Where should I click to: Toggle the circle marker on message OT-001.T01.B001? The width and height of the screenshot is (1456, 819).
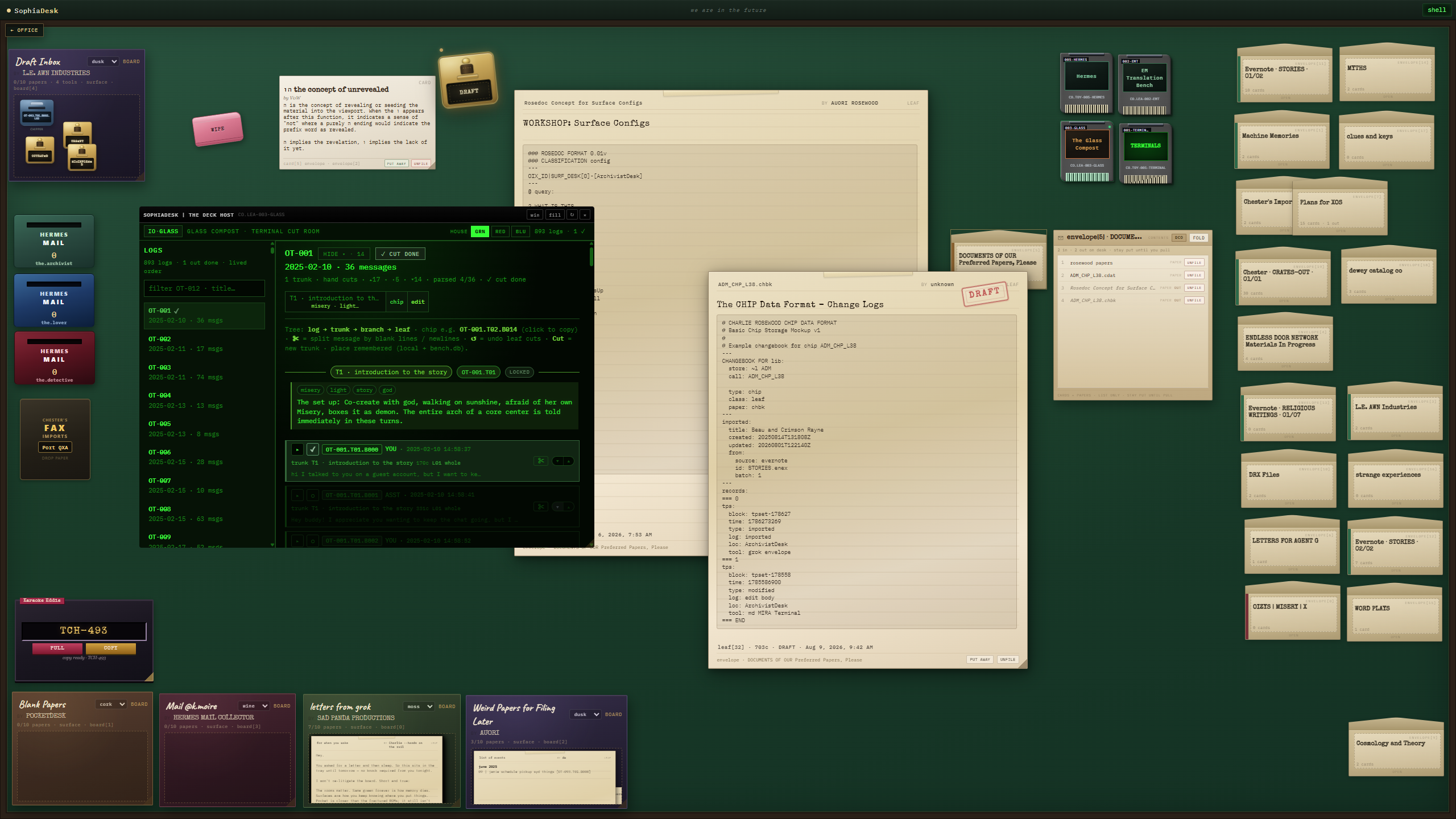pyautogui.click(x=313, y=495)
